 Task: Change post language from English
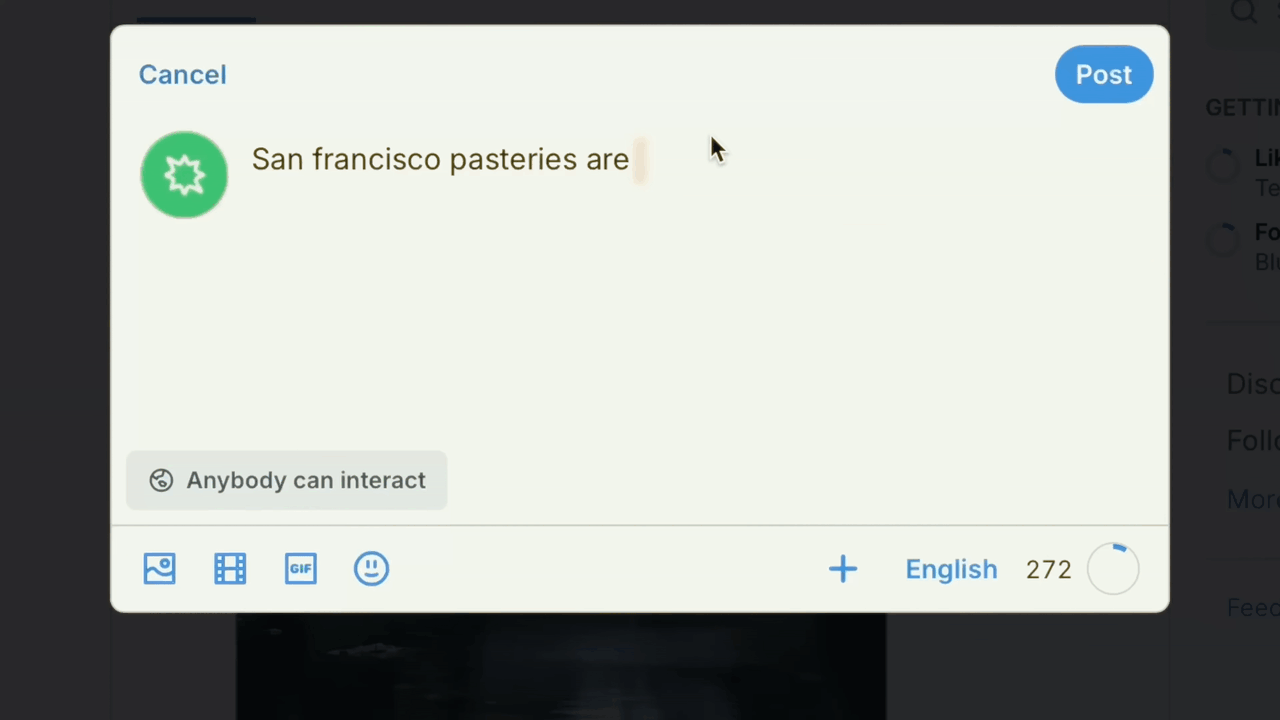pyautogui.click(x=951, y=569)
